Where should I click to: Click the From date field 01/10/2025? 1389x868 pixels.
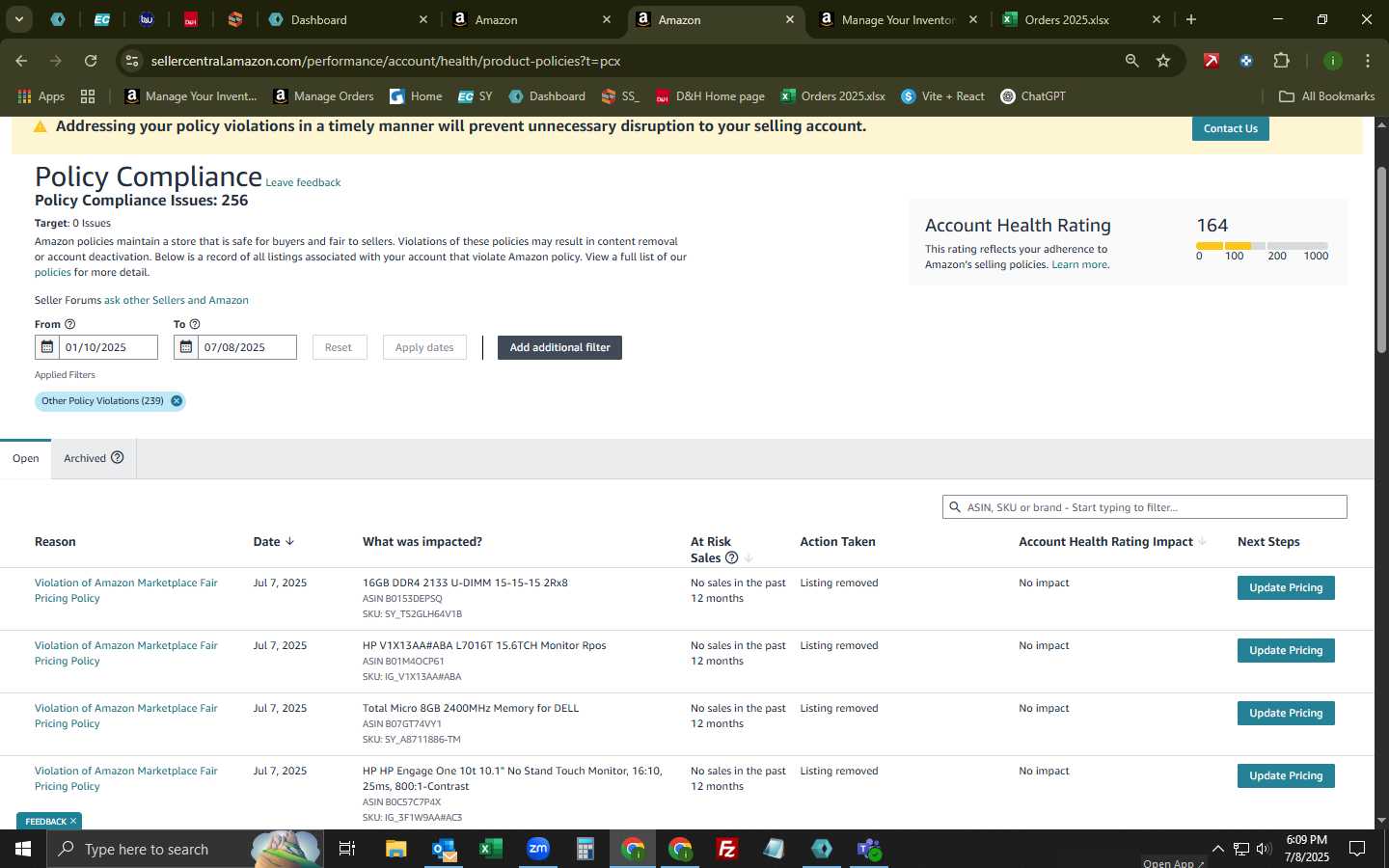pos(108,347)
